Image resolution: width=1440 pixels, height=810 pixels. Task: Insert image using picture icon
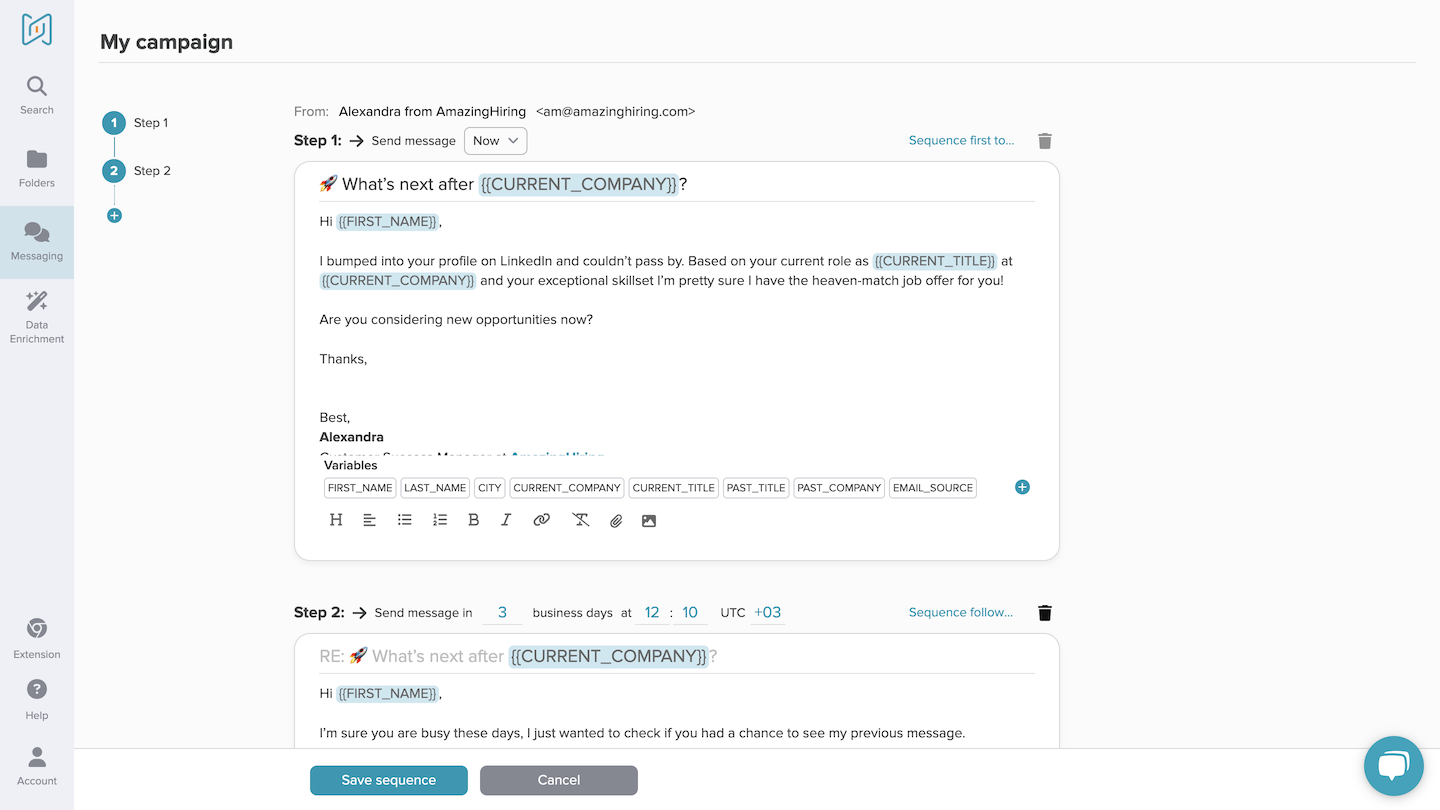(x=649, y=521)
